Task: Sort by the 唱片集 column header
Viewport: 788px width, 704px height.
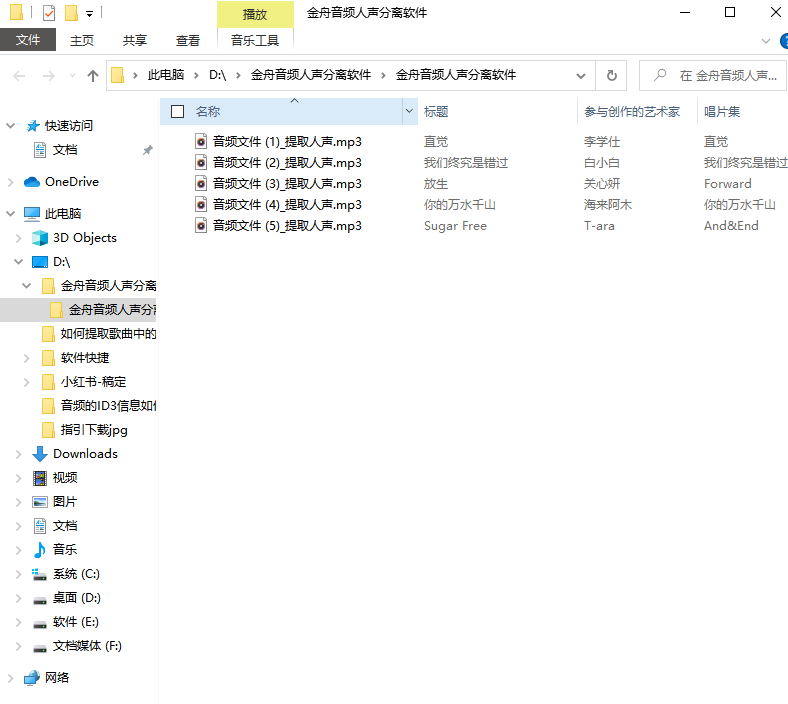Action: [x=722, y=112]
